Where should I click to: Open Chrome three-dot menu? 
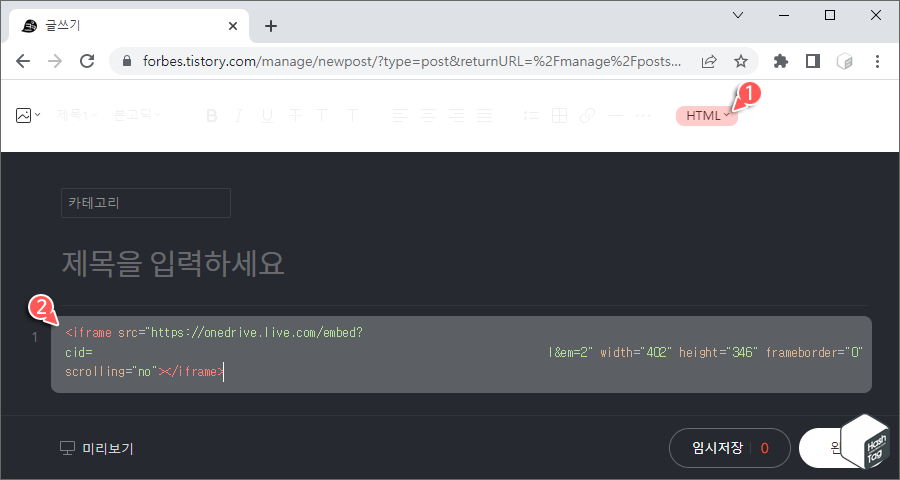[x=877, y=61]
